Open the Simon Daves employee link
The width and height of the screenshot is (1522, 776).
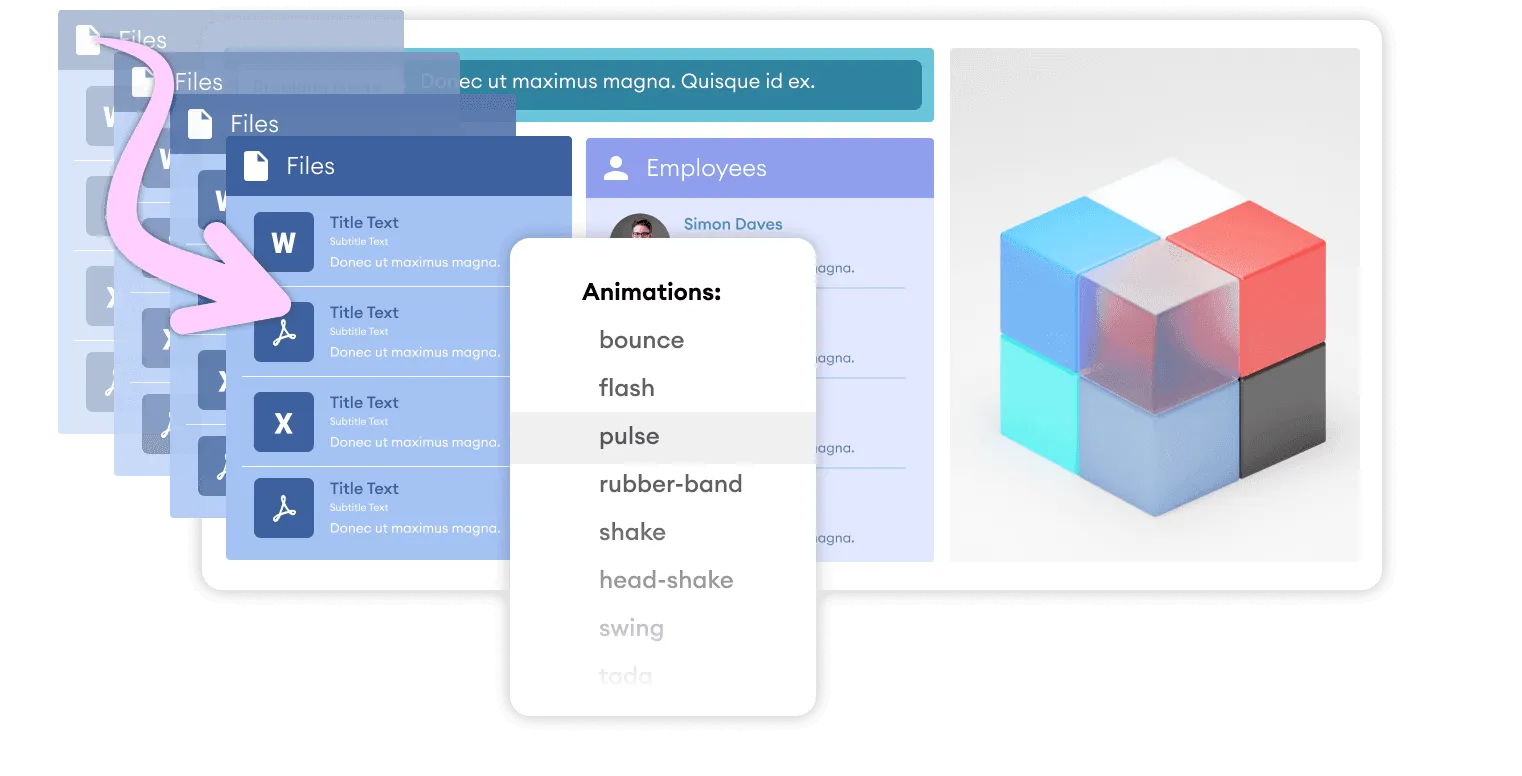(733, 224)
